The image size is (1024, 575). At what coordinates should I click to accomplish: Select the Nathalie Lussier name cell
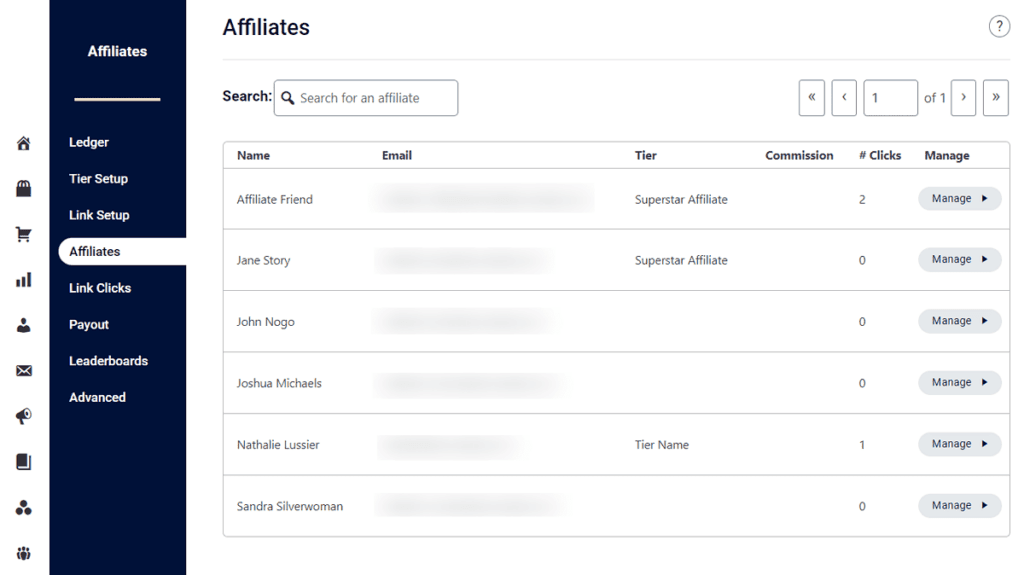(278, 444)
